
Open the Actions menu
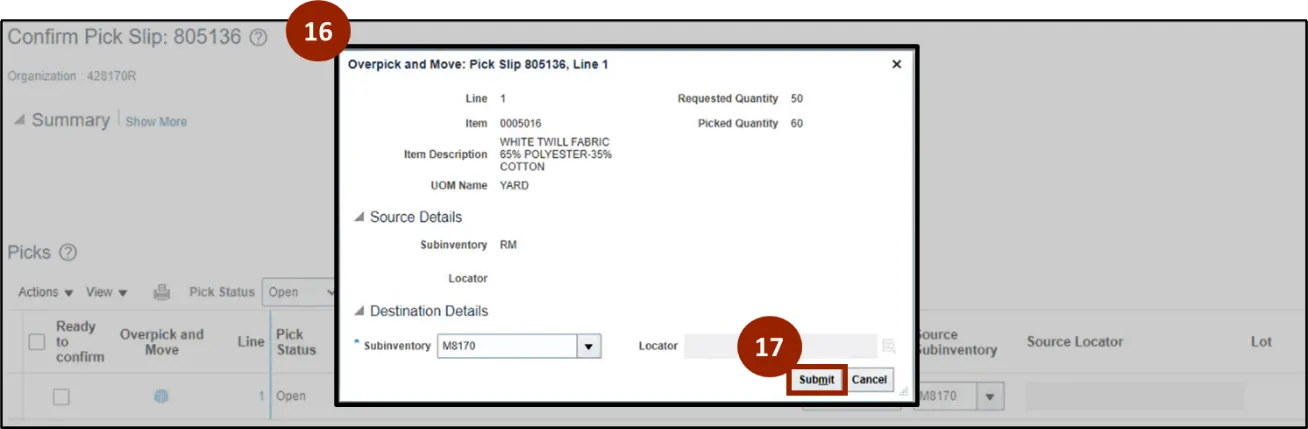(x=46, y=292)
